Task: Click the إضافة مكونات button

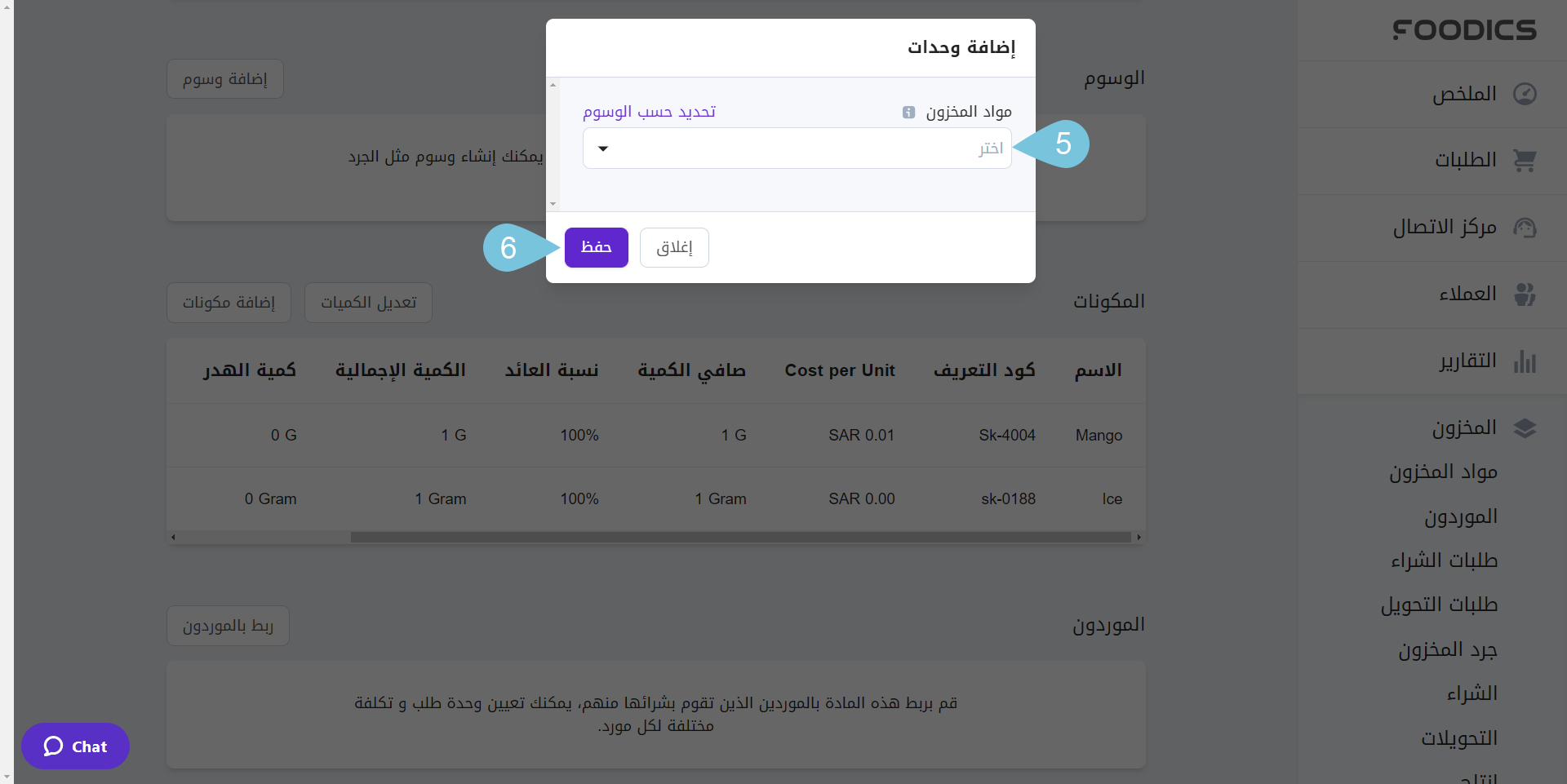Action: pyautogui.click(x=229, y=303)
